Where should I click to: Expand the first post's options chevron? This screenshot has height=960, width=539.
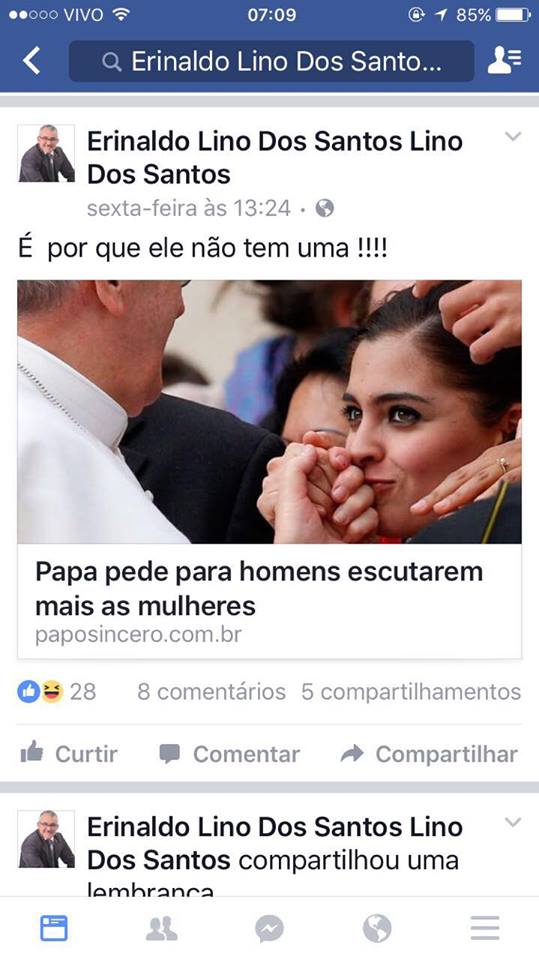(513, 137)
